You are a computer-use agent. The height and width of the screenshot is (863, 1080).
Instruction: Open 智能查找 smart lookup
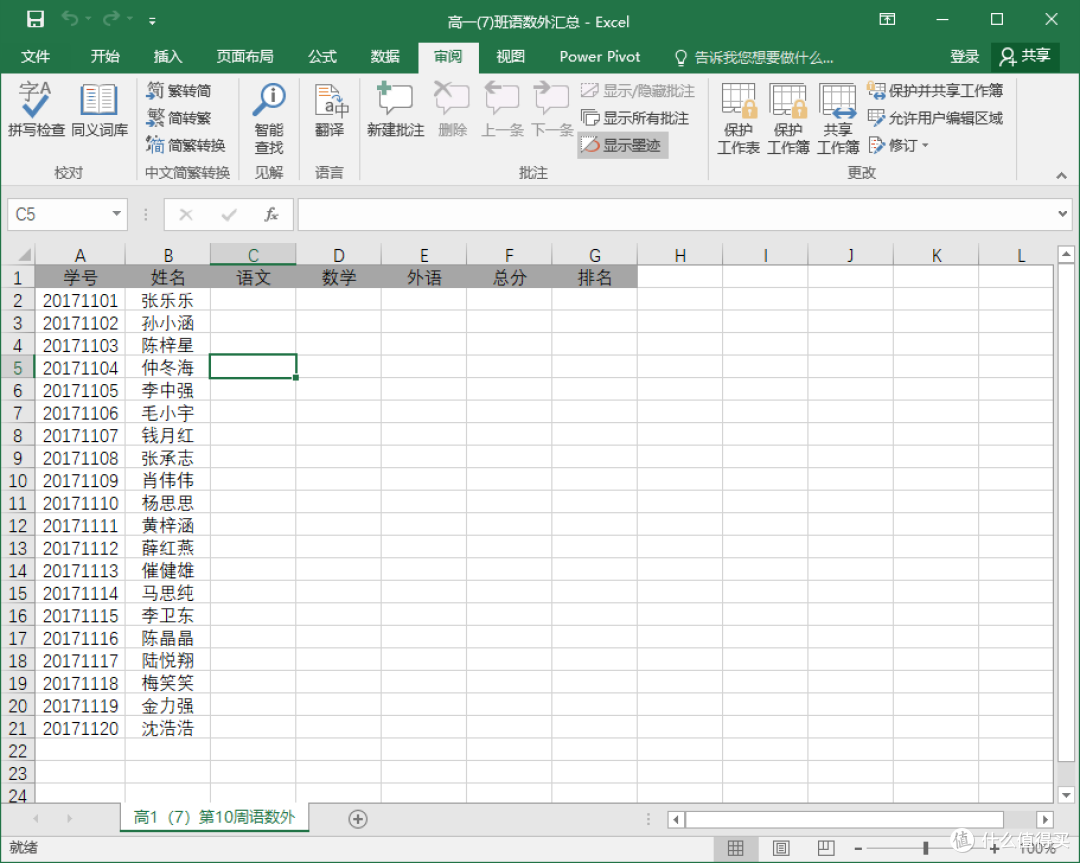[x=269, y=118]
